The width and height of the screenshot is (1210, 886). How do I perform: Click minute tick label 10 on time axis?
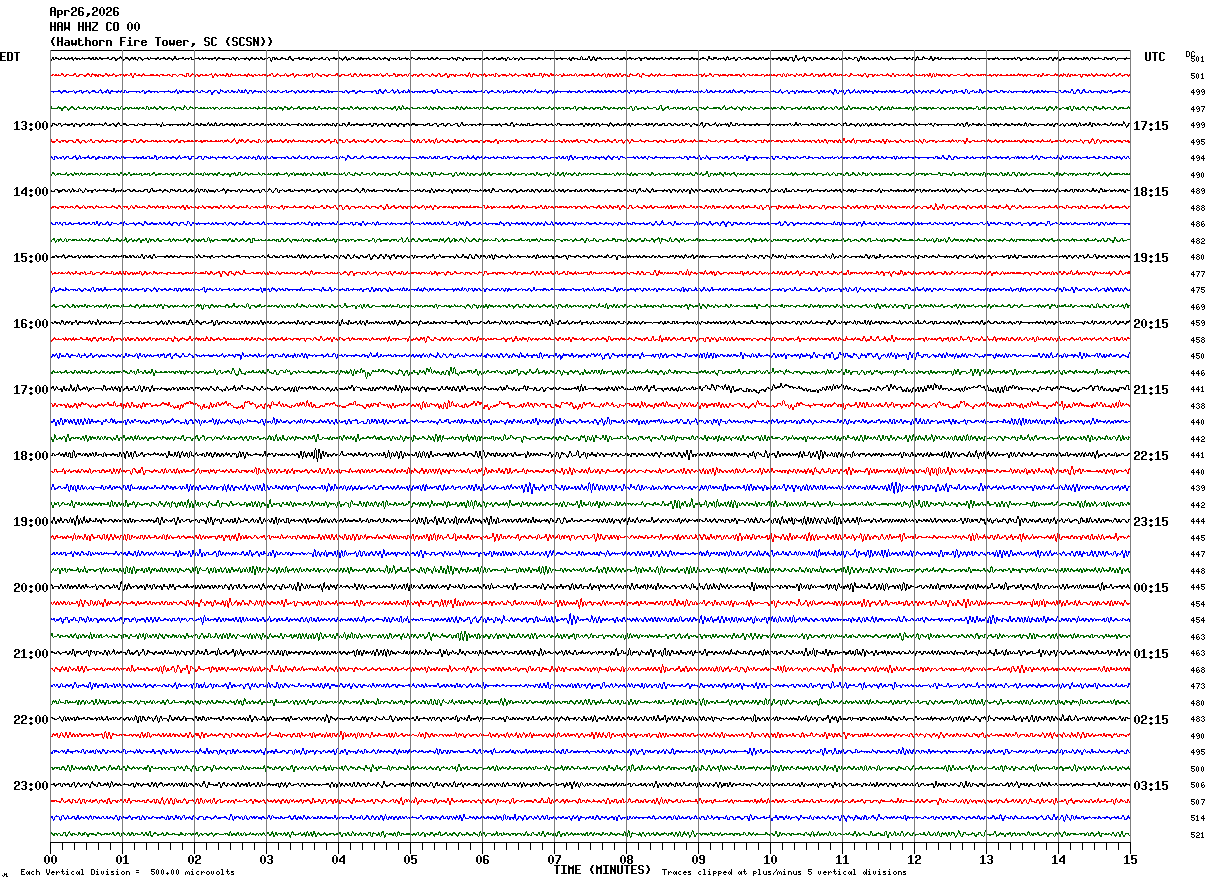770,859
